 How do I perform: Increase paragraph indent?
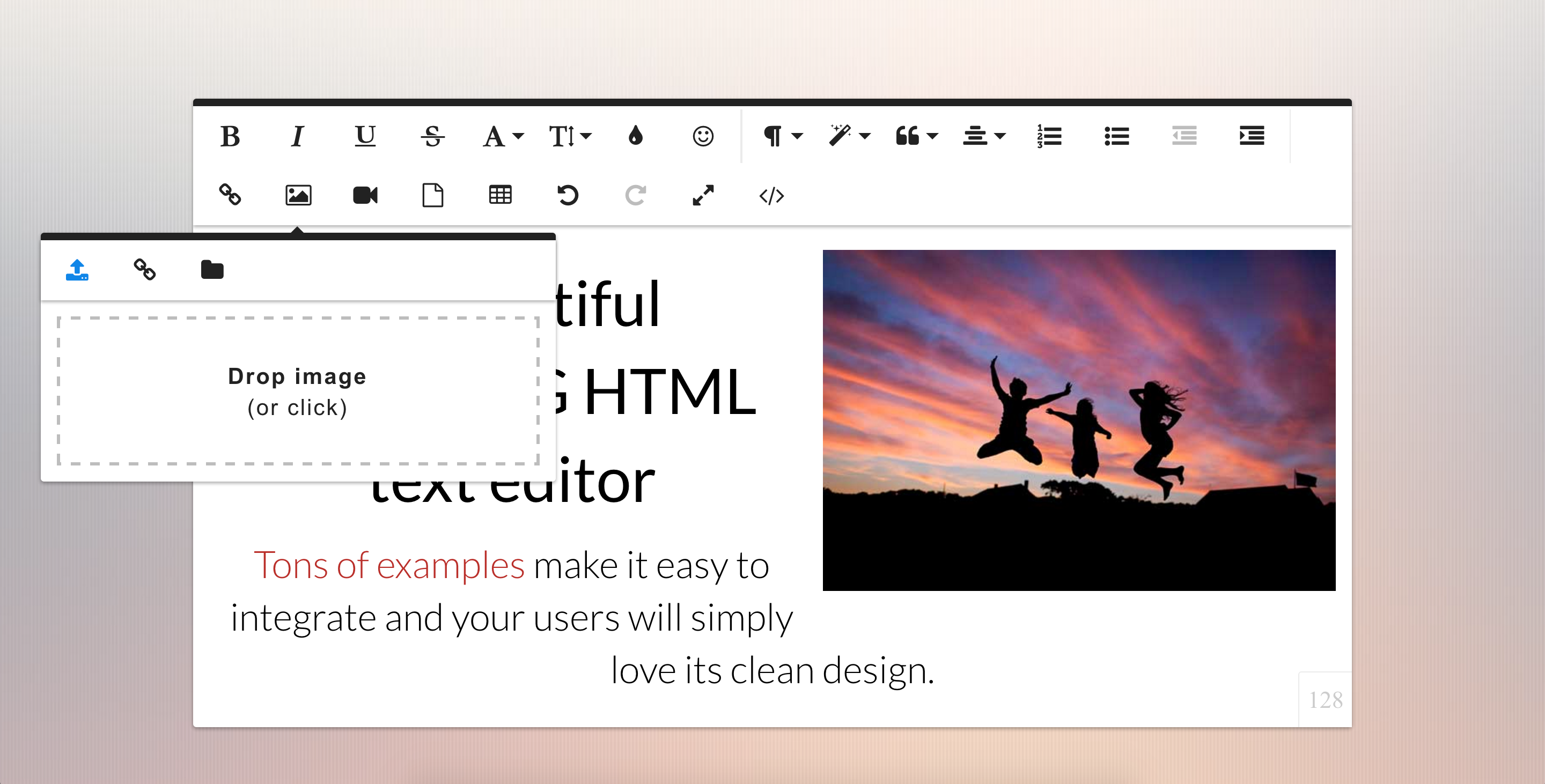(x=1251, y=136)
